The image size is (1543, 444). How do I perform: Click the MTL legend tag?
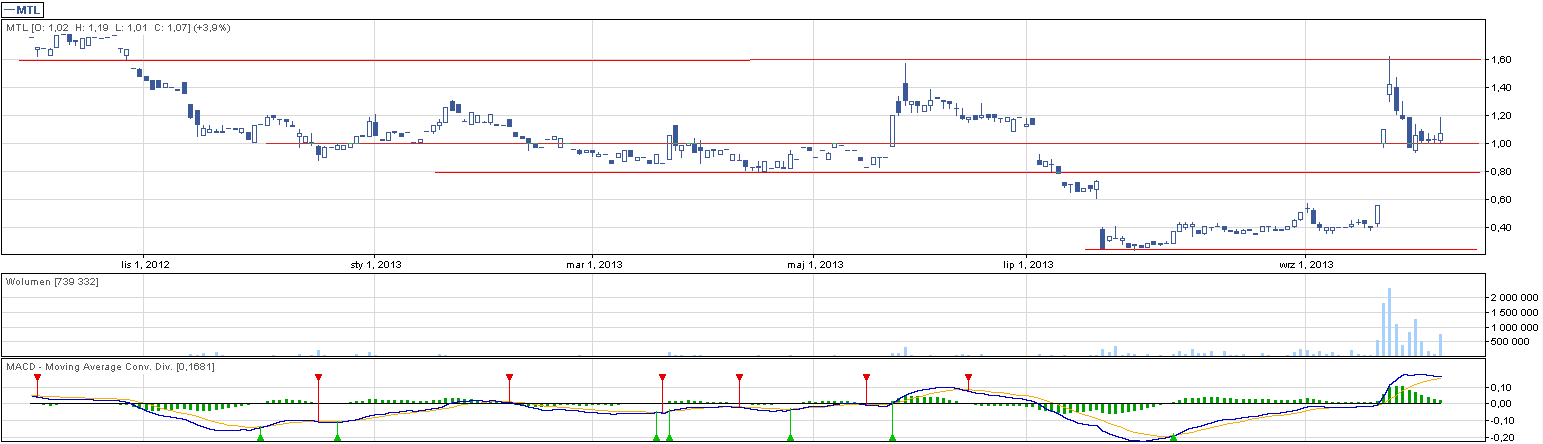[24, 9]
